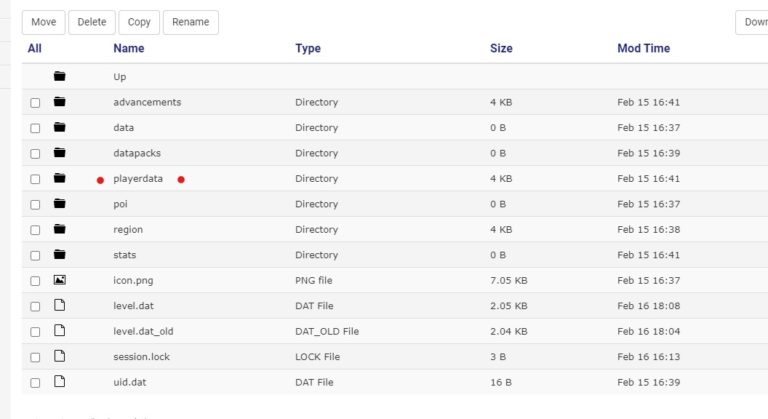Viewport: 768px width, 419px height.
Task: Tick the checkbox for the stats directory
Action: [36, 255]
